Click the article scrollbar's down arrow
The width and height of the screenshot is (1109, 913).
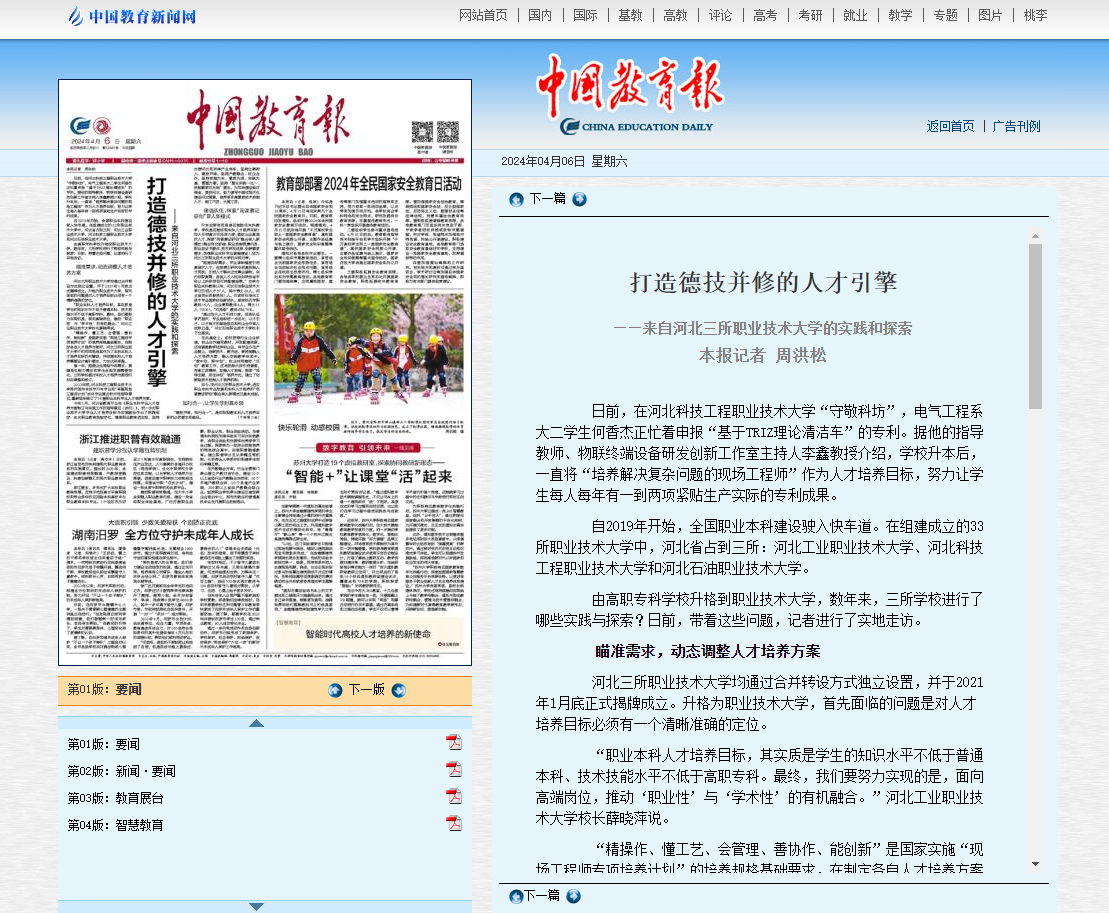[1035, 863]
